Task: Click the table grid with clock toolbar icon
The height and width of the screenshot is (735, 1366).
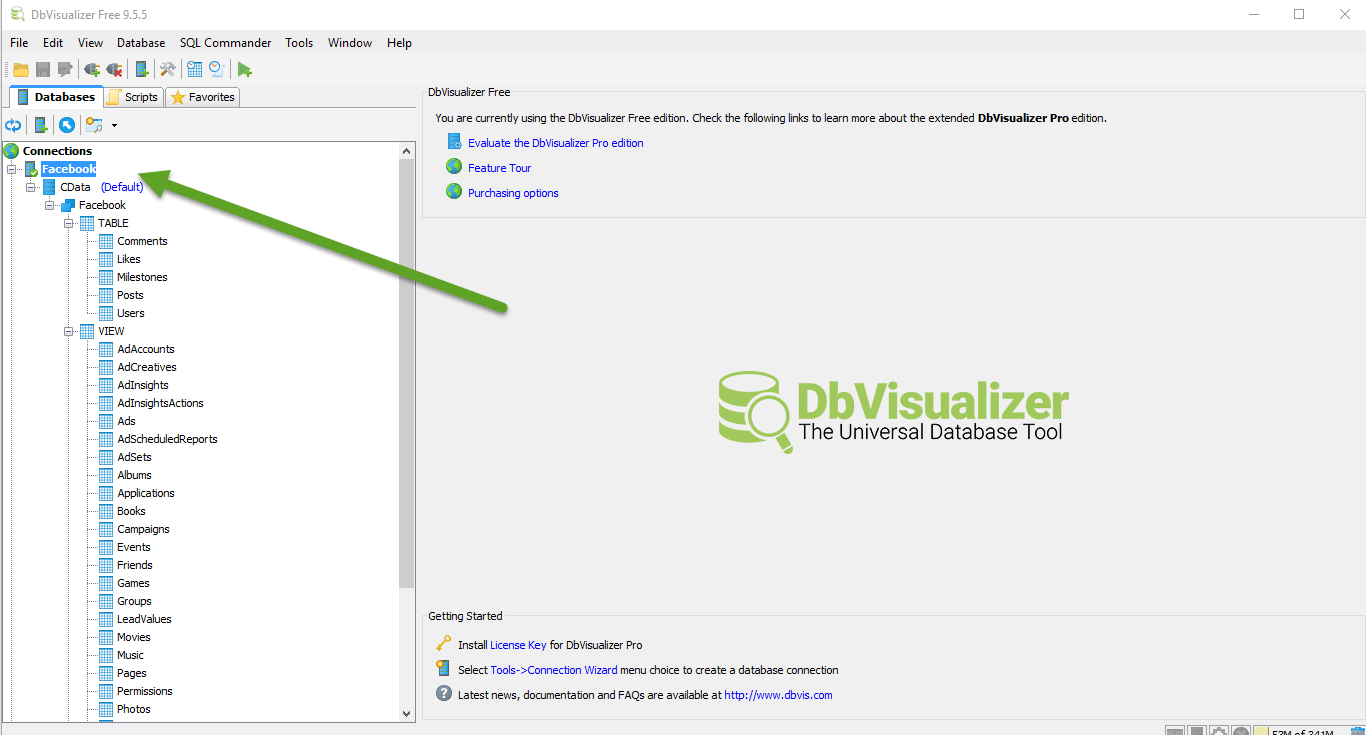Action: [x=195, y=69]
